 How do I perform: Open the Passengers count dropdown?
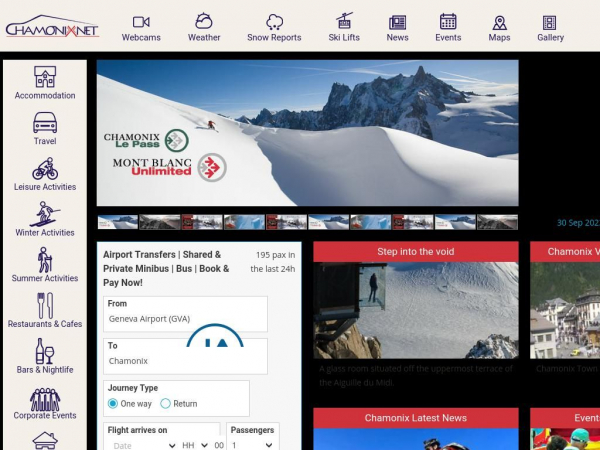pos(253,445)
